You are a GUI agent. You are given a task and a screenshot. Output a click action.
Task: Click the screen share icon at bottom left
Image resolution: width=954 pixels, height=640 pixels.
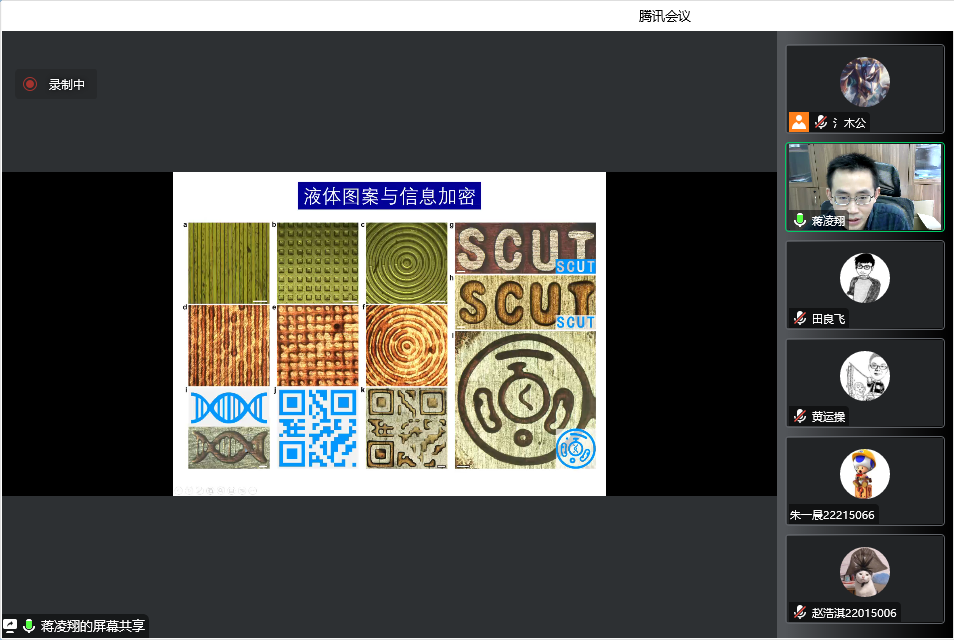click(x=10, y=626)
